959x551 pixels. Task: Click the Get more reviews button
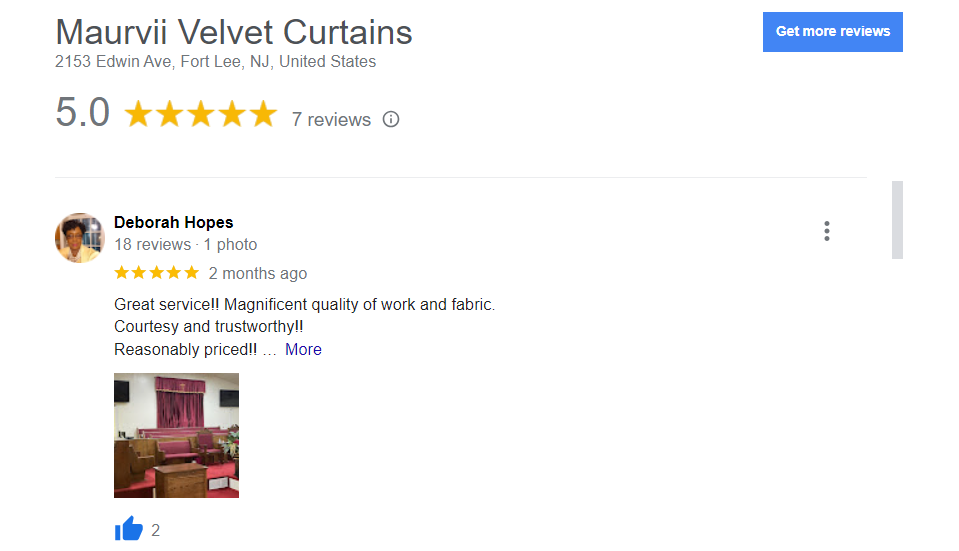tap(832, 32)
